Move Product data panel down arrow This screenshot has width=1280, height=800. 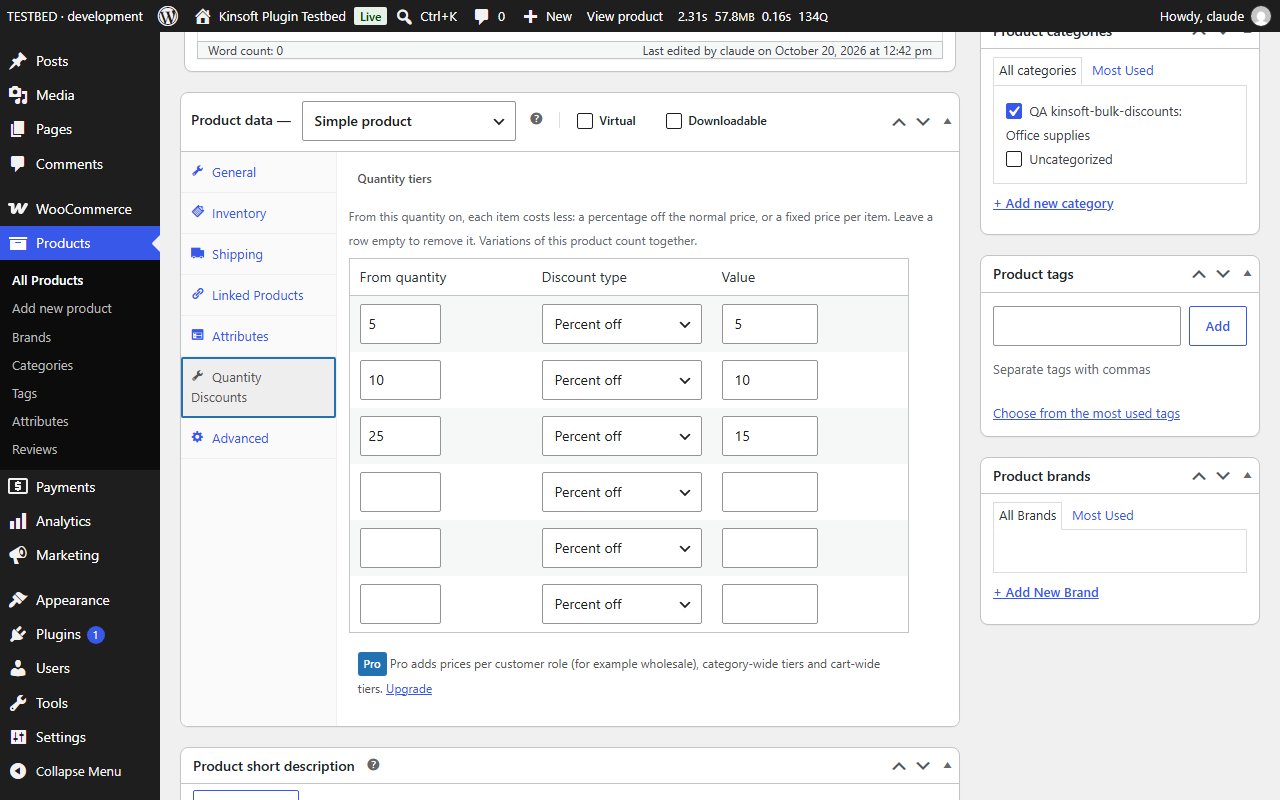point(923,121)
